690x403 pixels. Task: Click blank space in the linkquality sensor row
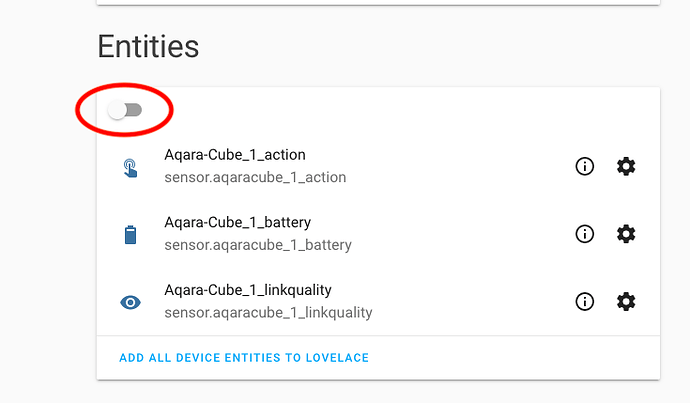[470, 301]
